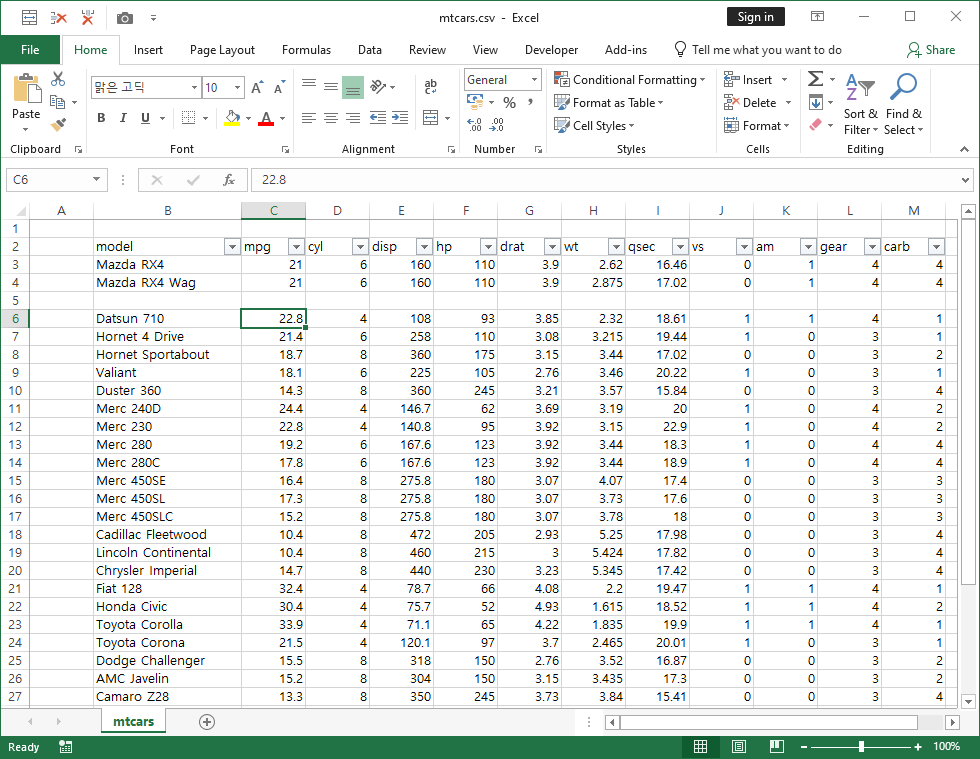This screenshot has height=759, width=980.
Task: Increase font size with larger A icon
Action: 257,88
